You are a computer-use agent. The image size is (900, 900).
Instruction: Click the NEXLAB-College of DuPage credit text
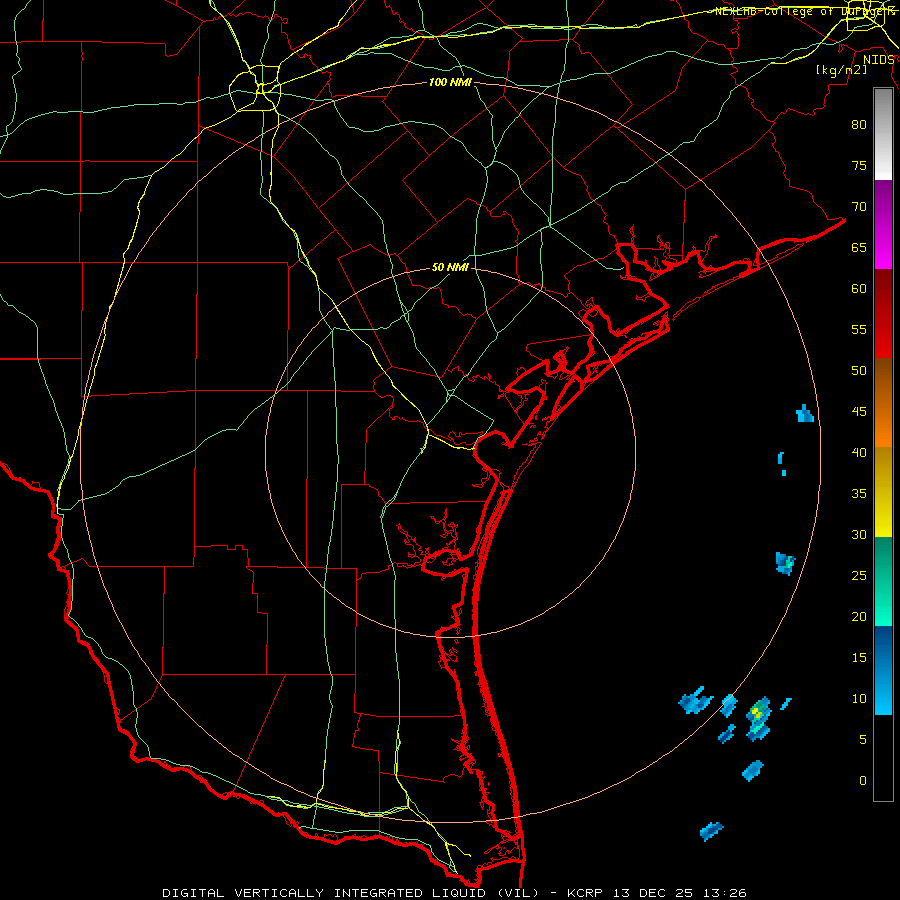pos(804,11)
